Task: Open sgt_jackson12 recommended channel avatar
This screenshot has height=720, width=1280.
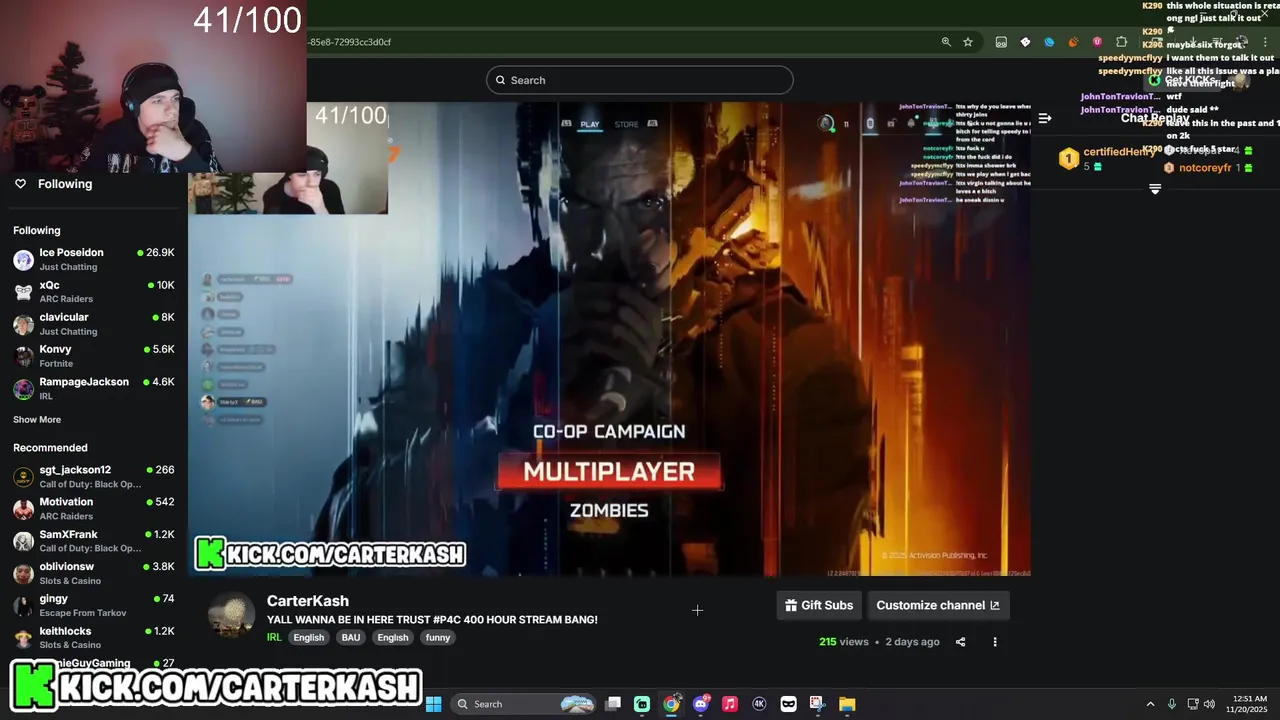Action: point(23,477)
